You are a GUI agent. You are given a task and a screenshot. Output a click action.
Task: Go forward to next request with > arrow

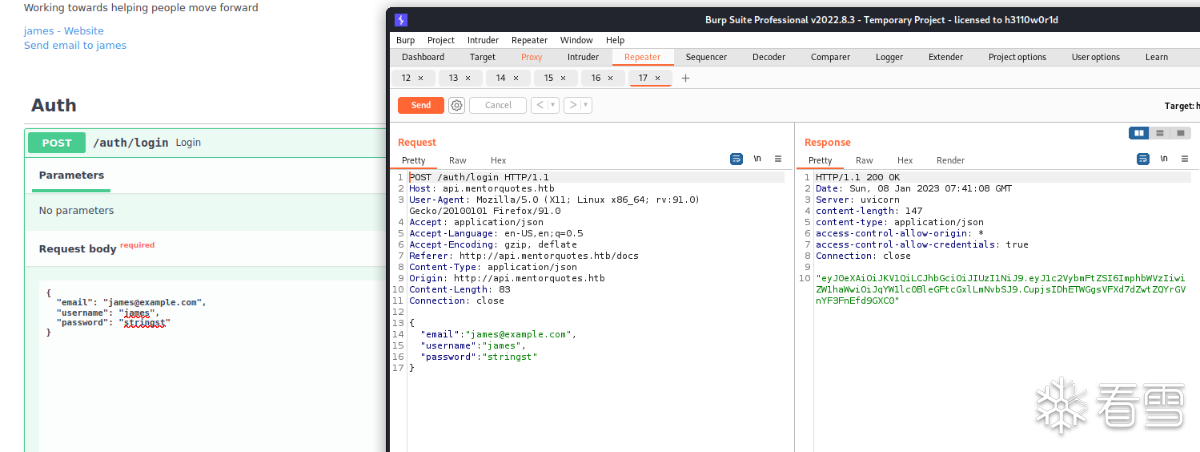pos(572,105)
